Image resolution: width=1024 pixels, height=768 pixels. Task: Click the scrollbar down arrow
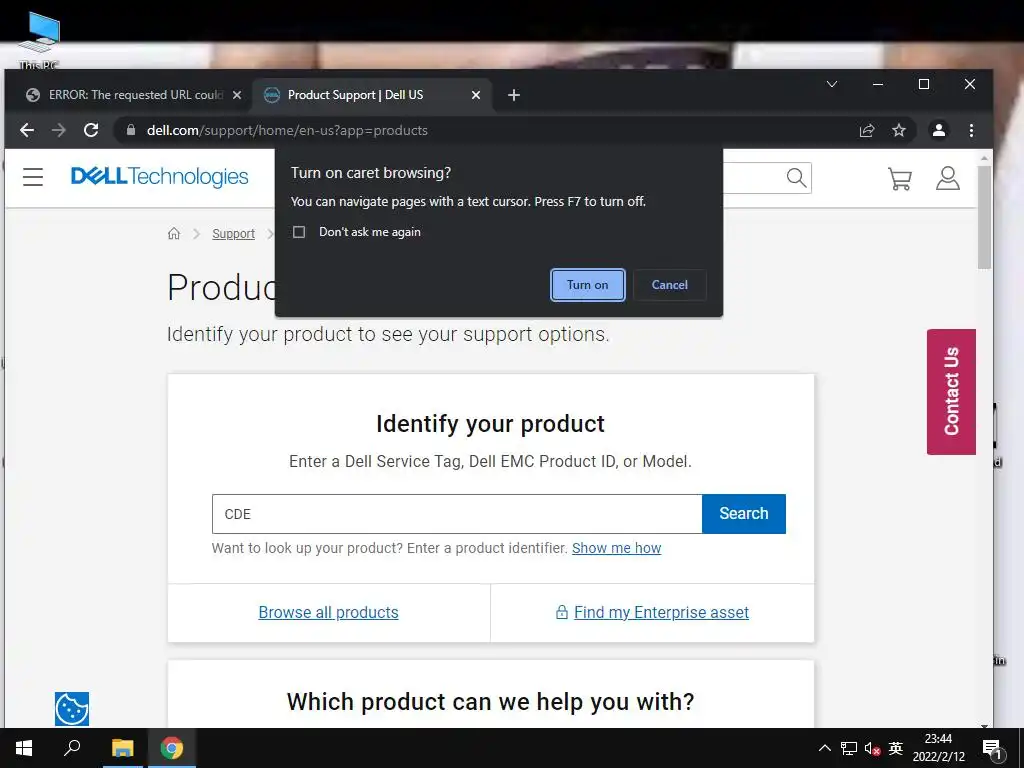click(x=984, y=725)
